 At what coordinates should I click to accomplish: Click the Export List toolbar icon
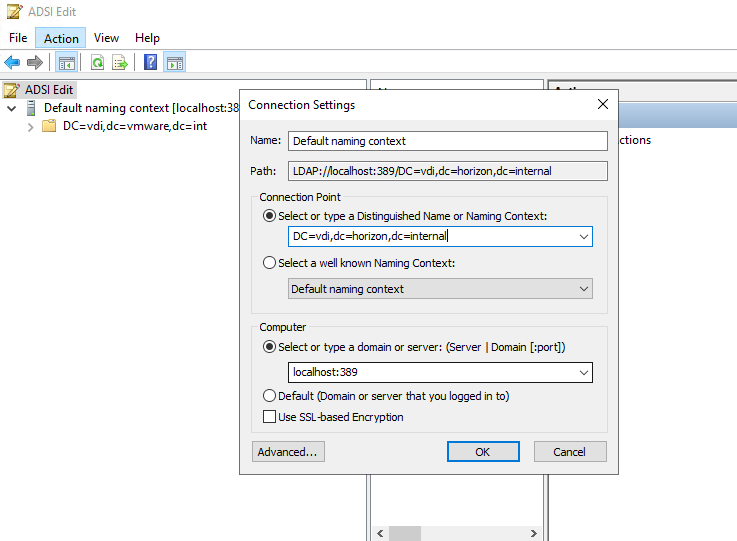pyautogui.click(x=120, y=62)
